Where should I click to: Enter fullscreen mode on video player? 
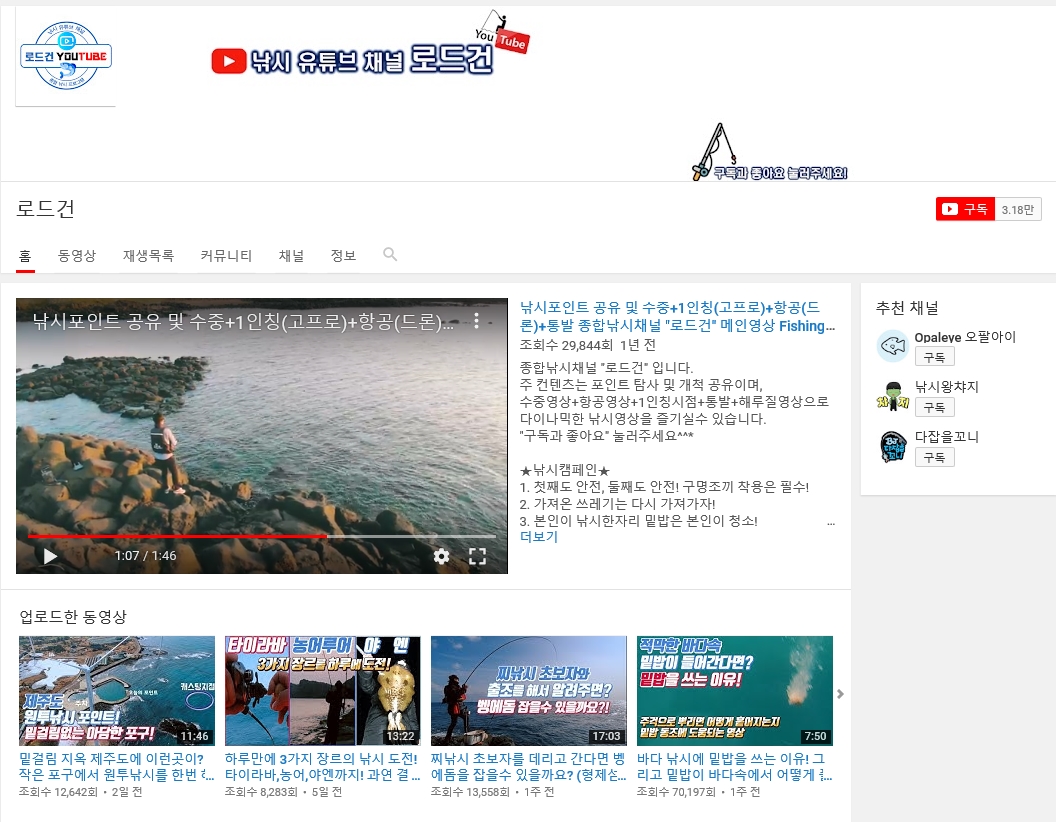pyautogui.click(x=478, y=557)
